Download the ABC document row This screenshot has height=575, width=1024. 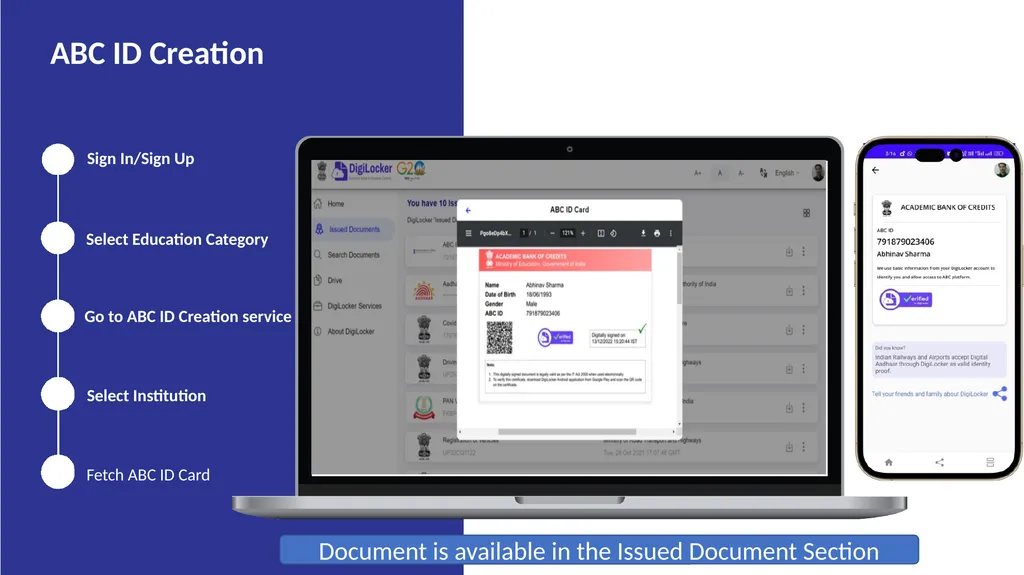(789, 252)
